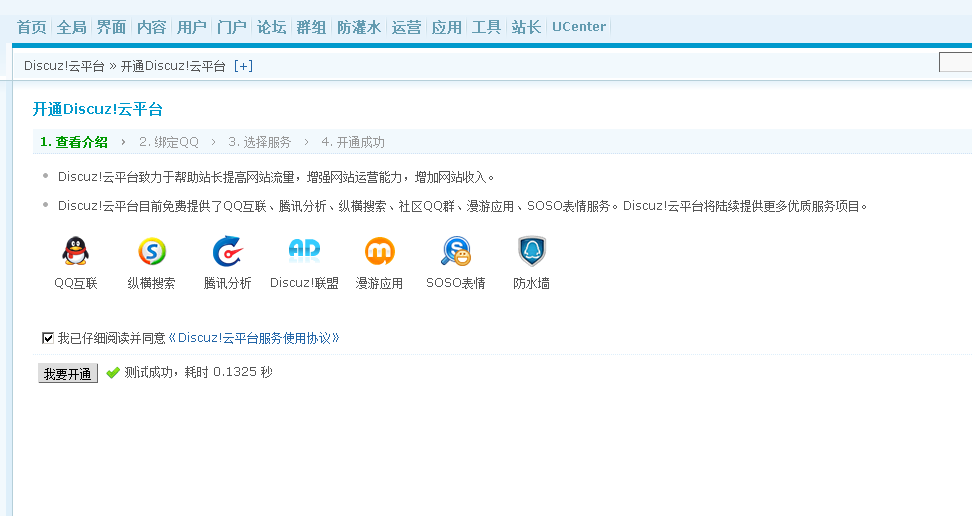Open the 内容 menu
972x516 pixels.
pos(152,27)
